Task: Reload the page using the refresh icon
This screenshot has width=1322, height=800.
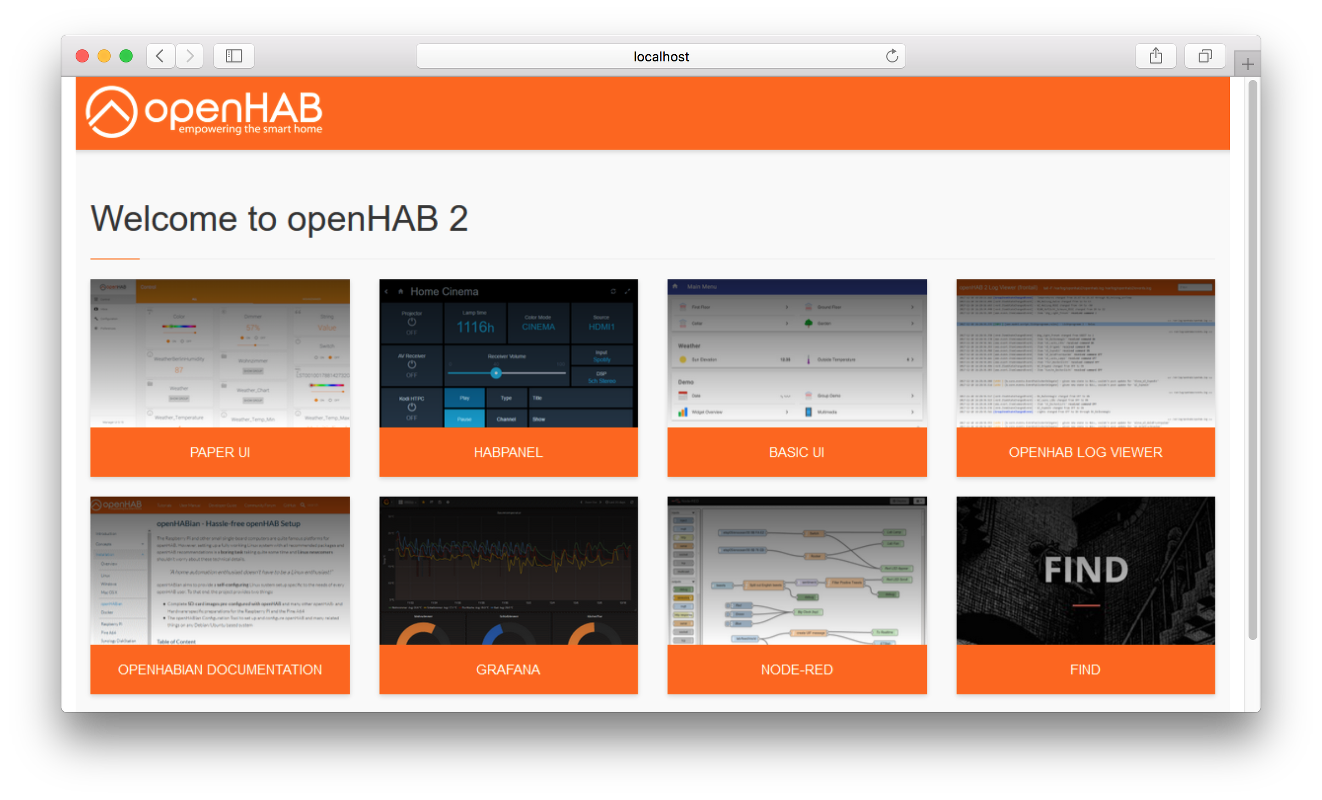Action: (x=892, y=57)
